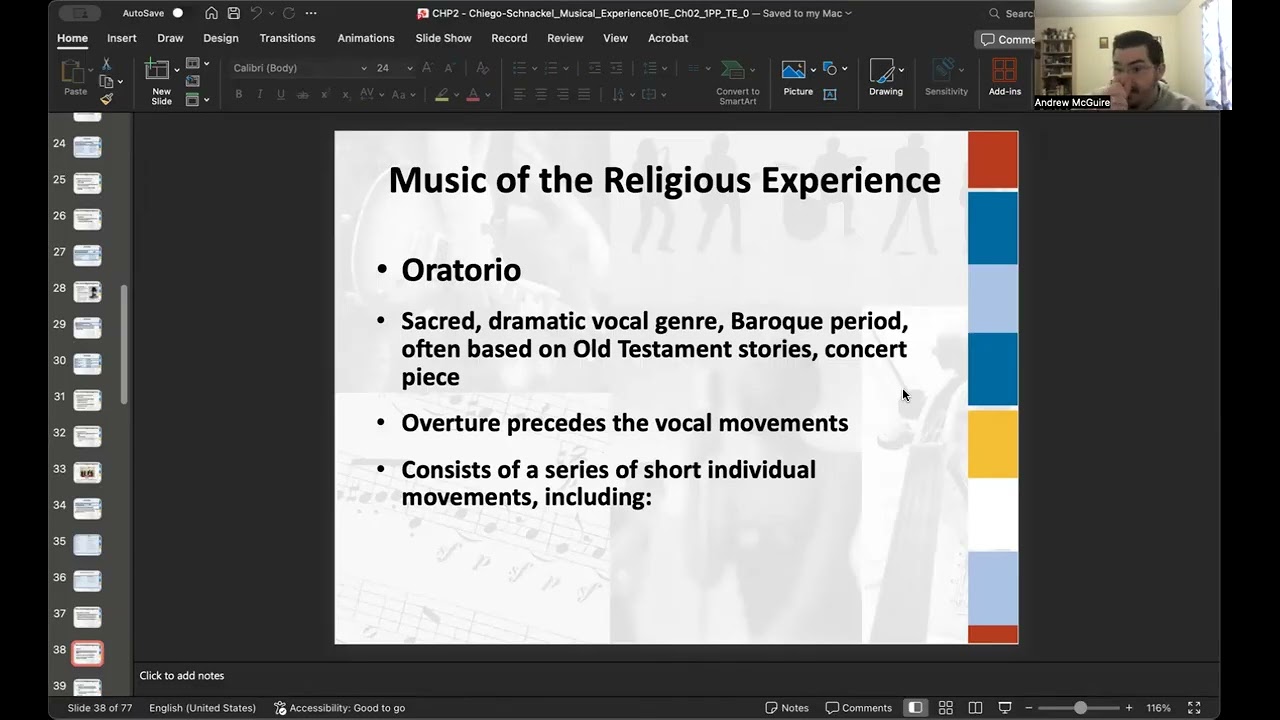1280x720 pixels.
Task: Click the Copy icon
Action: [x=106, y=81]
